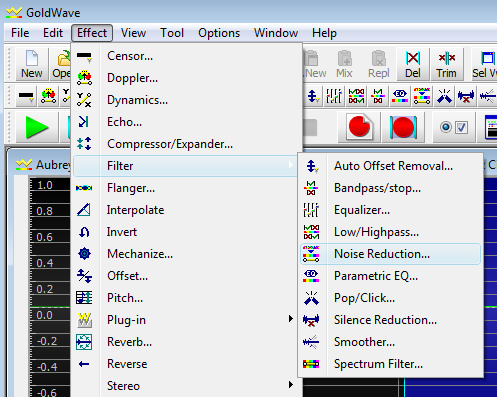
Task: Choose Doppler... from the Effect menu
Action: click(x=187, y=78)
